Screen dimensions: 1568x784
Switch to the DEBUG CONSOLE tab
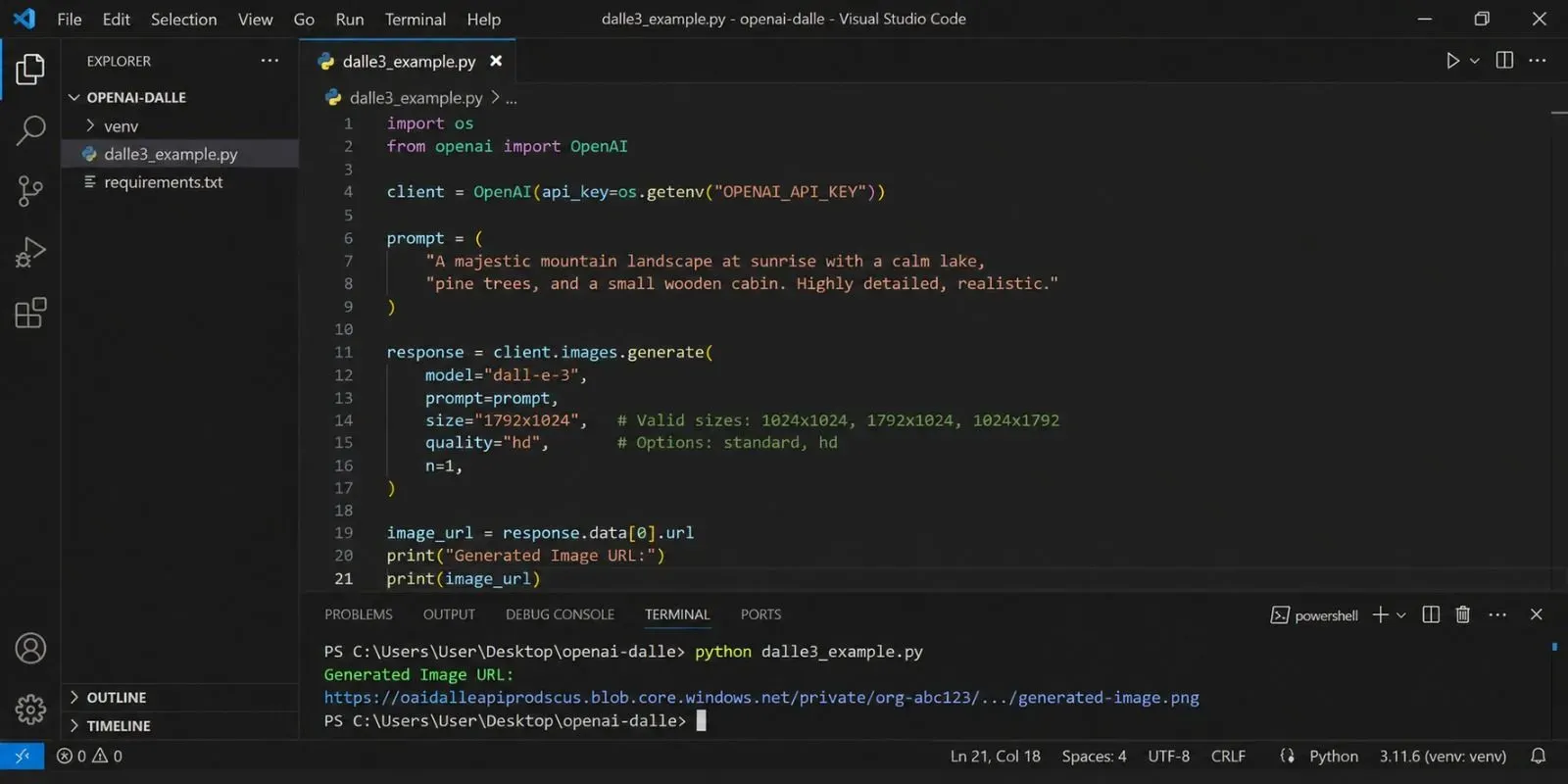560,614
